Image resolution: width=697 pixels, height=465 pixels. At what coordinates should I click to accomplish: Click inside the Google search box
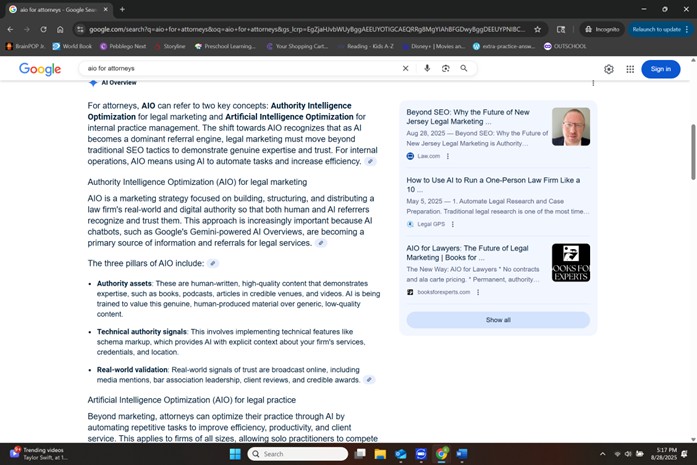240,68
